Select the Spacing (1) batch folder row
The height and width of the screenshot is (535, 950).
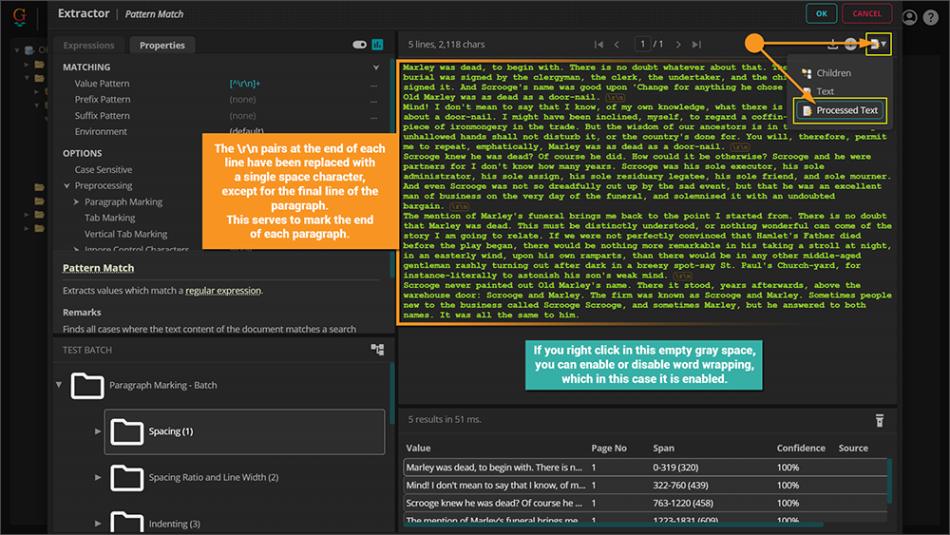pos(245,432)
